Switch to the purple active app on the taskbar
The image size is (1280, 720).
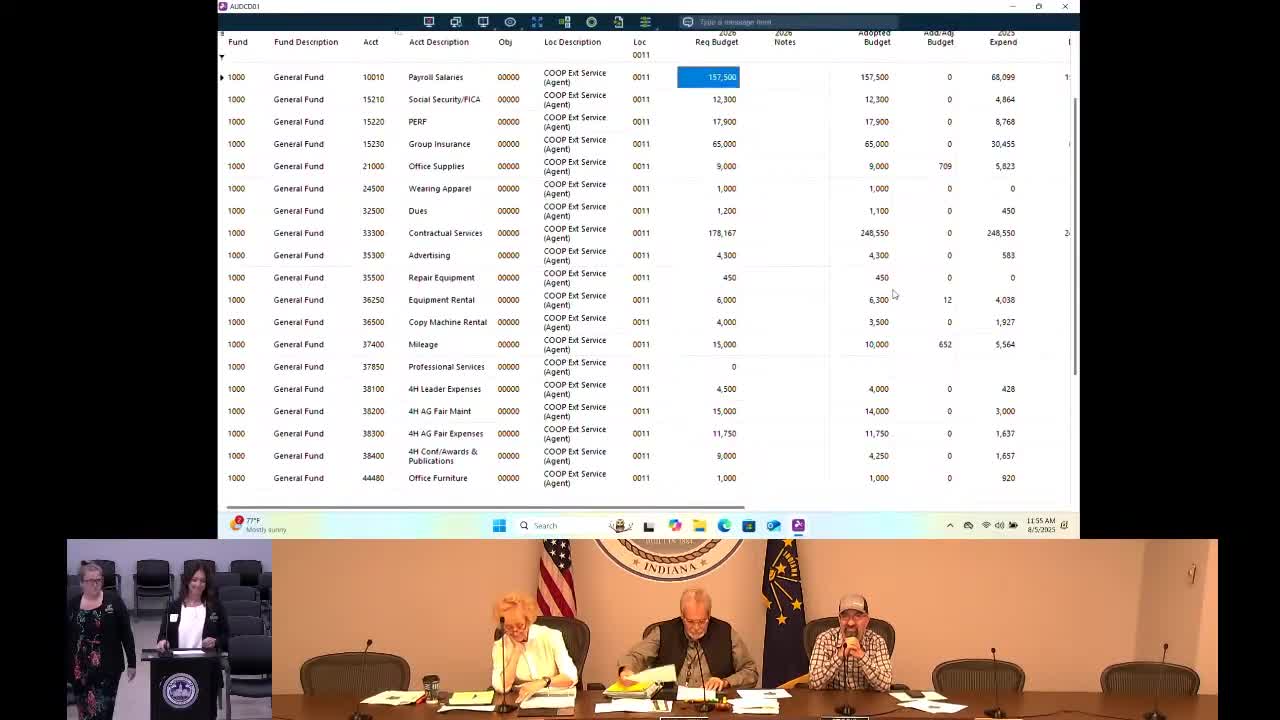point(798,525)
